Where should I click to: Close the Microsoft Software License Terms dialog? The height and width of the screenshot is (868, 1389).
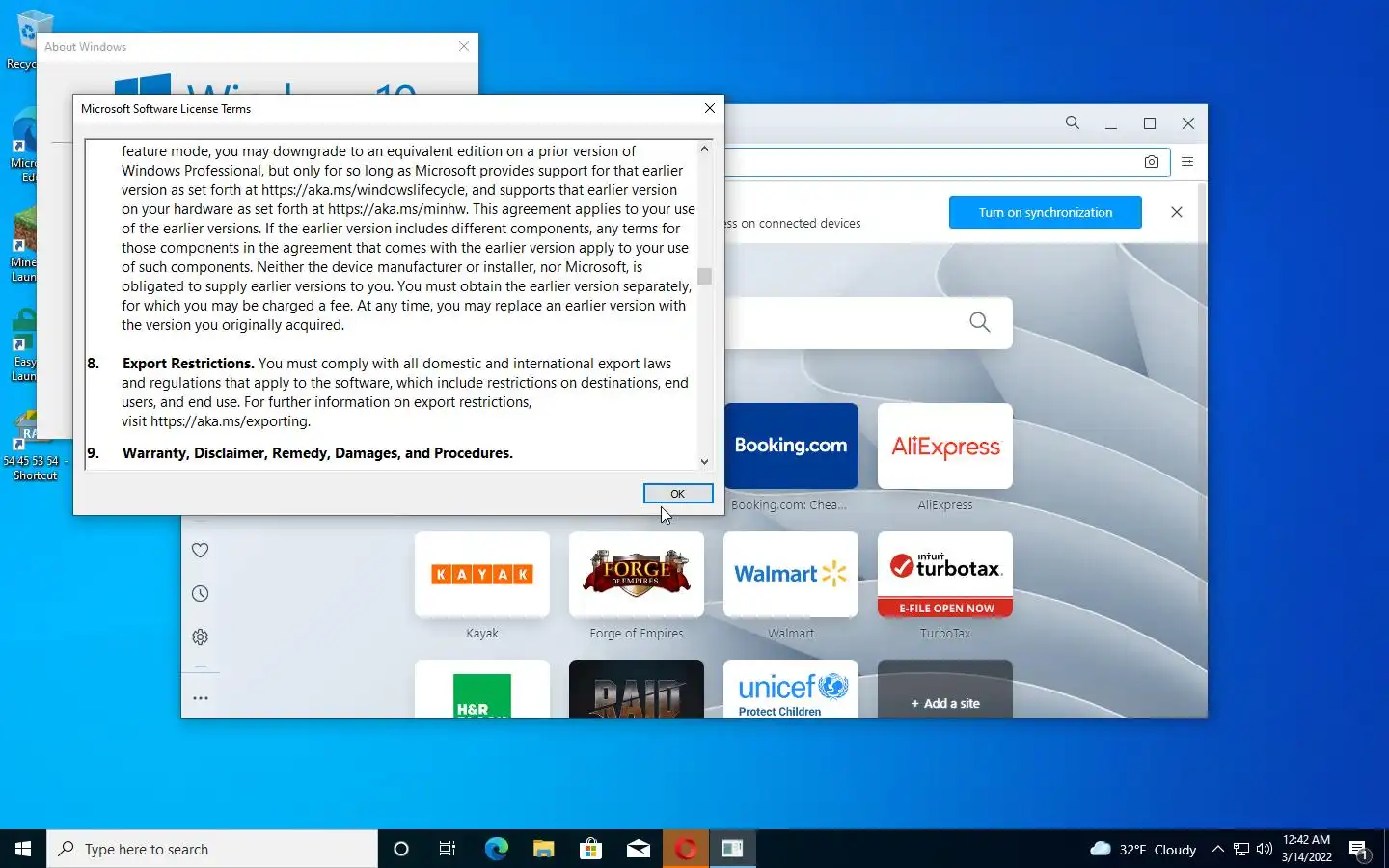point(710,108)
